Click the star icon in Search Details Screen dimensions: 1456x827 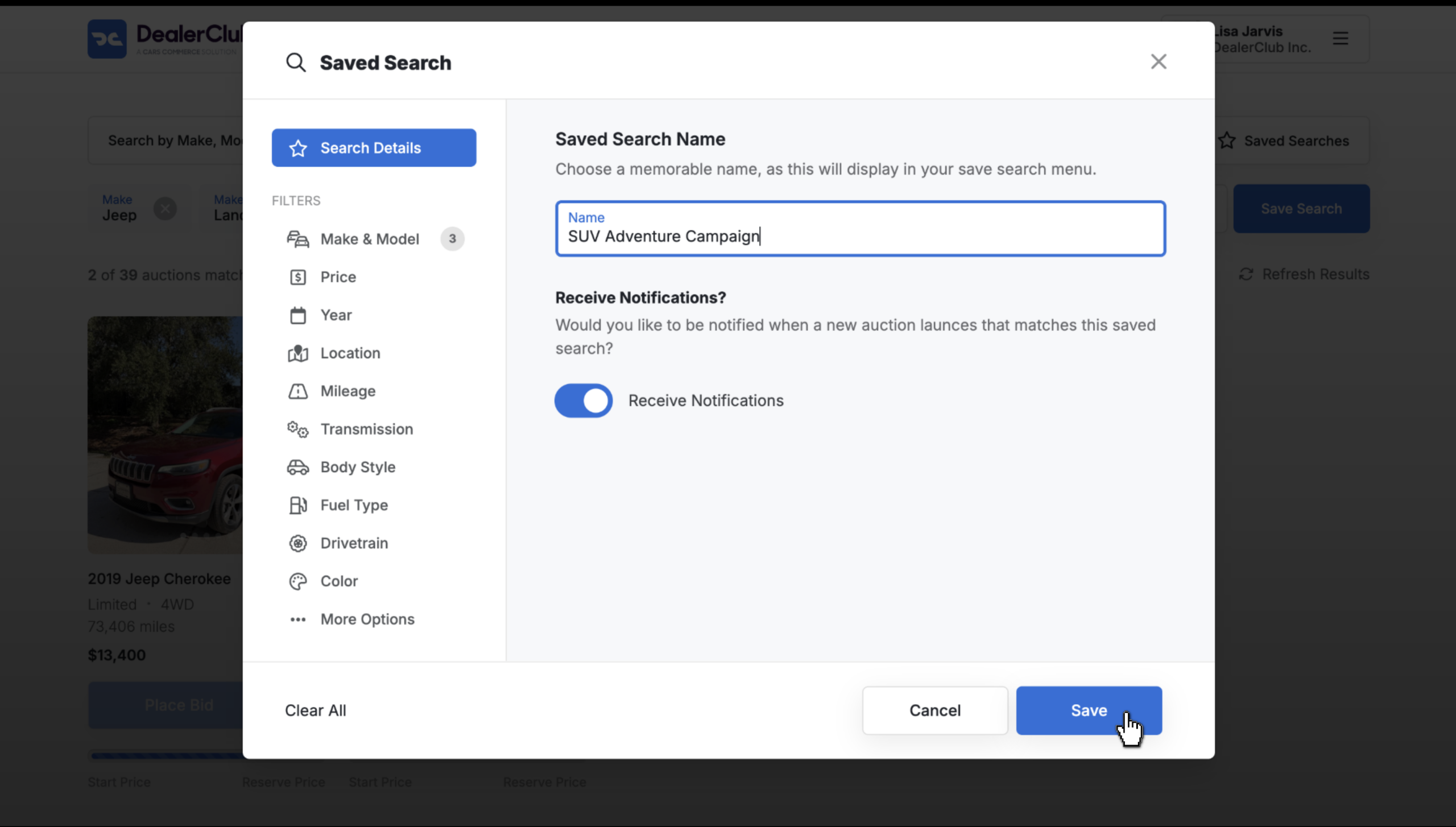click(298, 148)
